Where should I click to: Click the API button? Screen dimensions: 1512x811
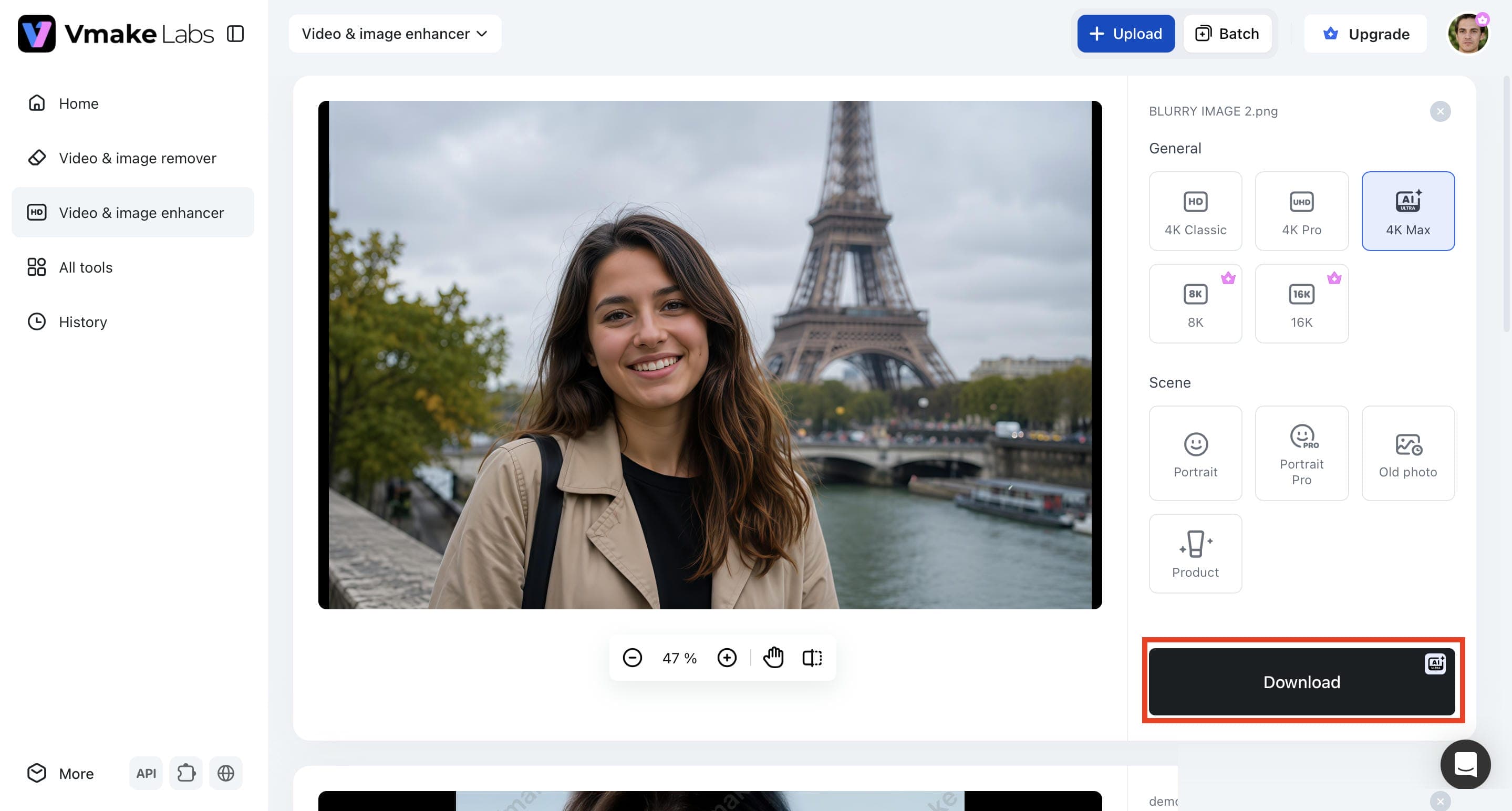146,773
